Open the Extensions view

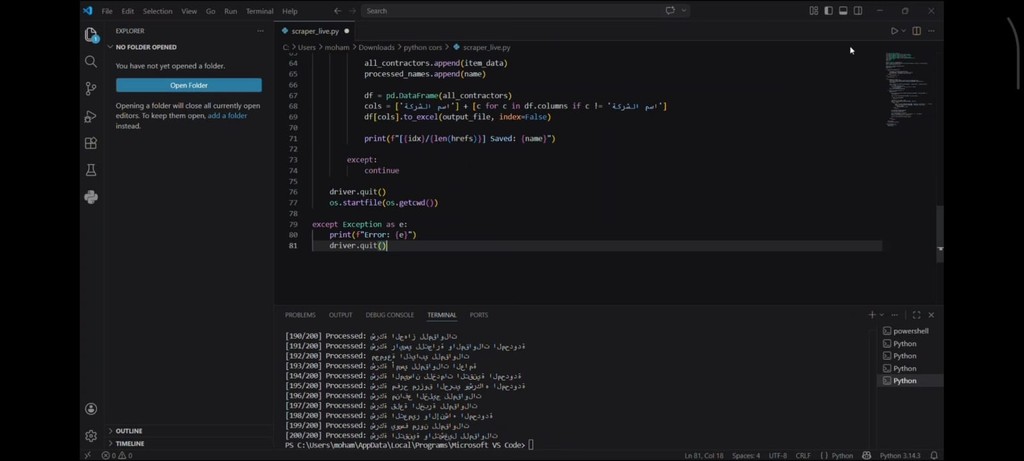click(91, 143)
